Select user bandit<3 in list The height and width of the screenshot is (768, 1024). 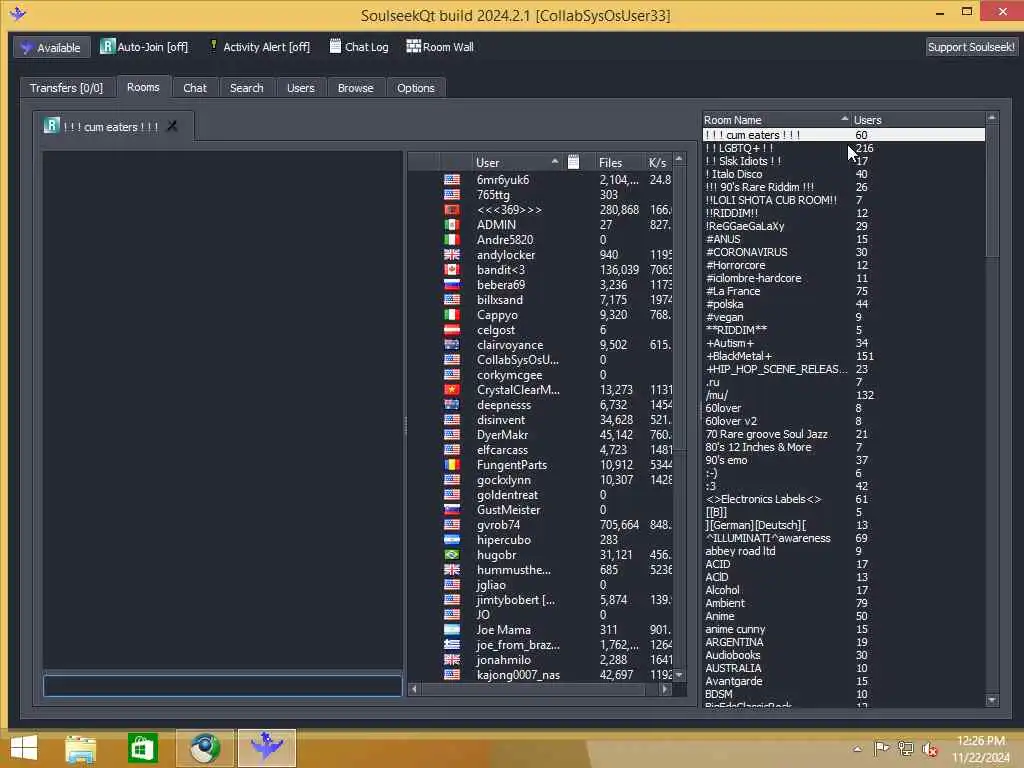(x=500, y=270)
